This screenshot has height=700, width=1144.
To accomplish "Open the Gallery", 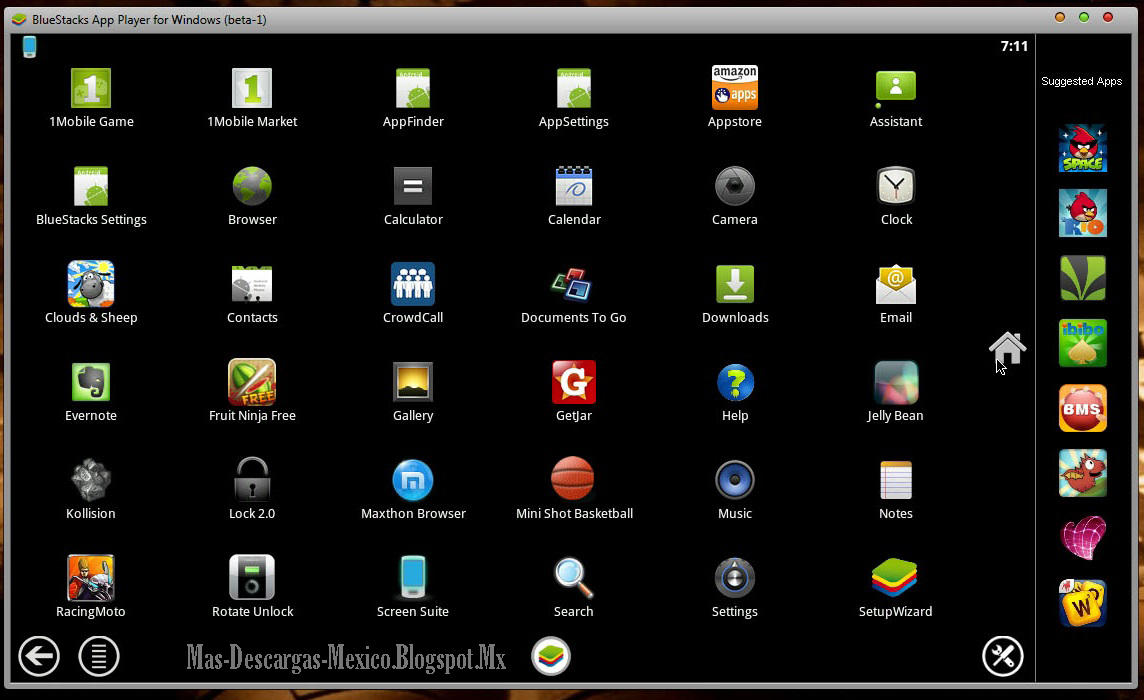I will tap(413, 382).
